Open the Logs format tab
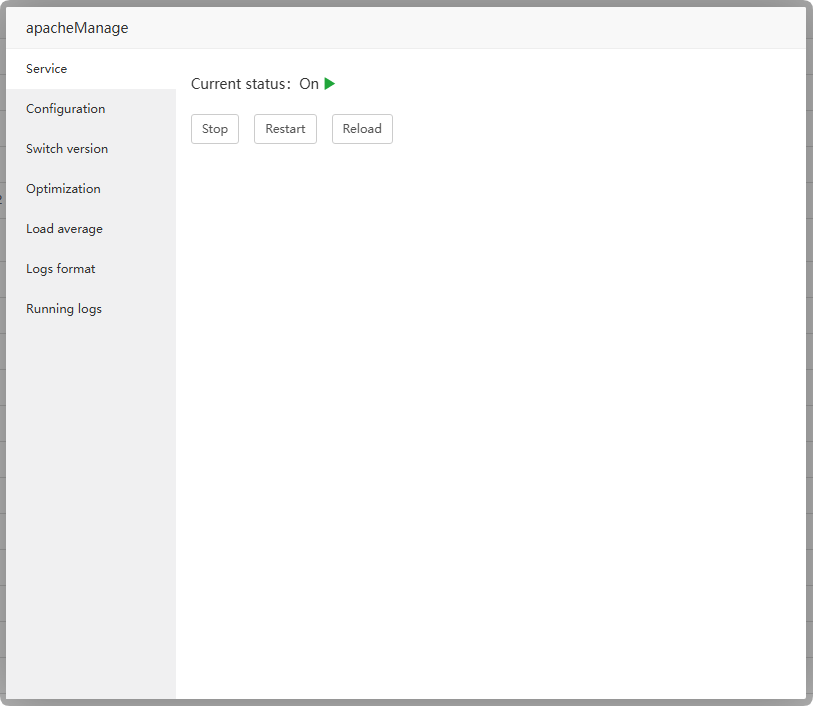813x706 pixels. click(61, 269)
